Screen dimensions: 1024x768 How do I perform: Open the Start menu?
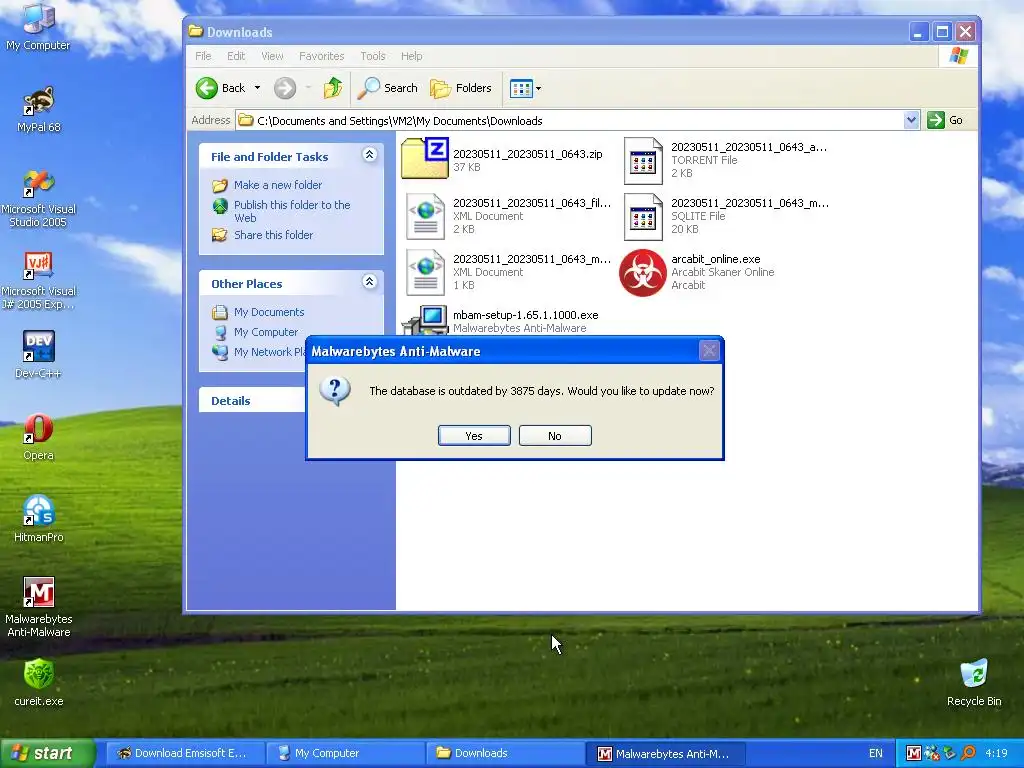tap(47, 753)
